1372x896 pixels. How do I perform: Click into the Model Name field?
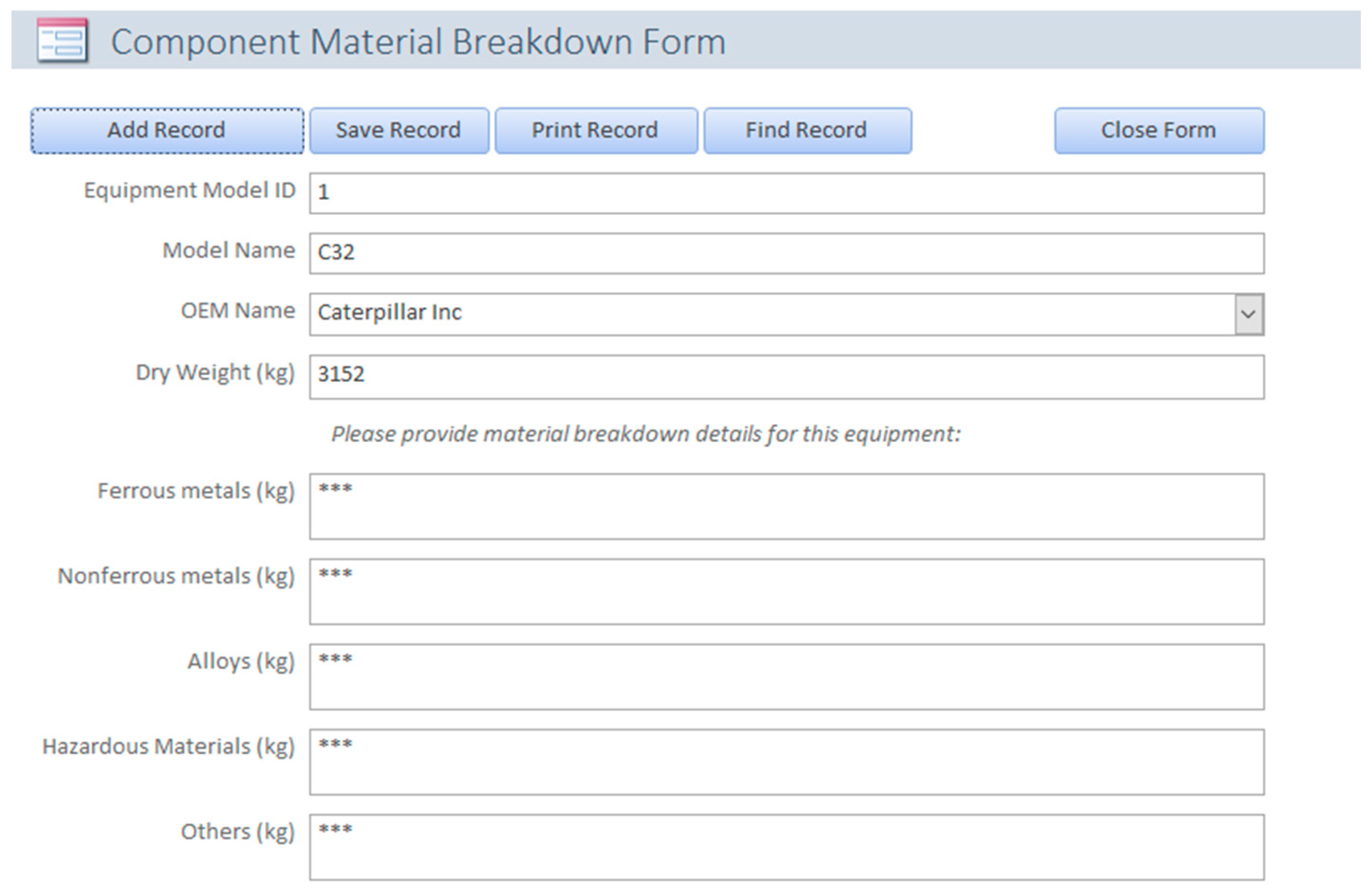(786, 254)
